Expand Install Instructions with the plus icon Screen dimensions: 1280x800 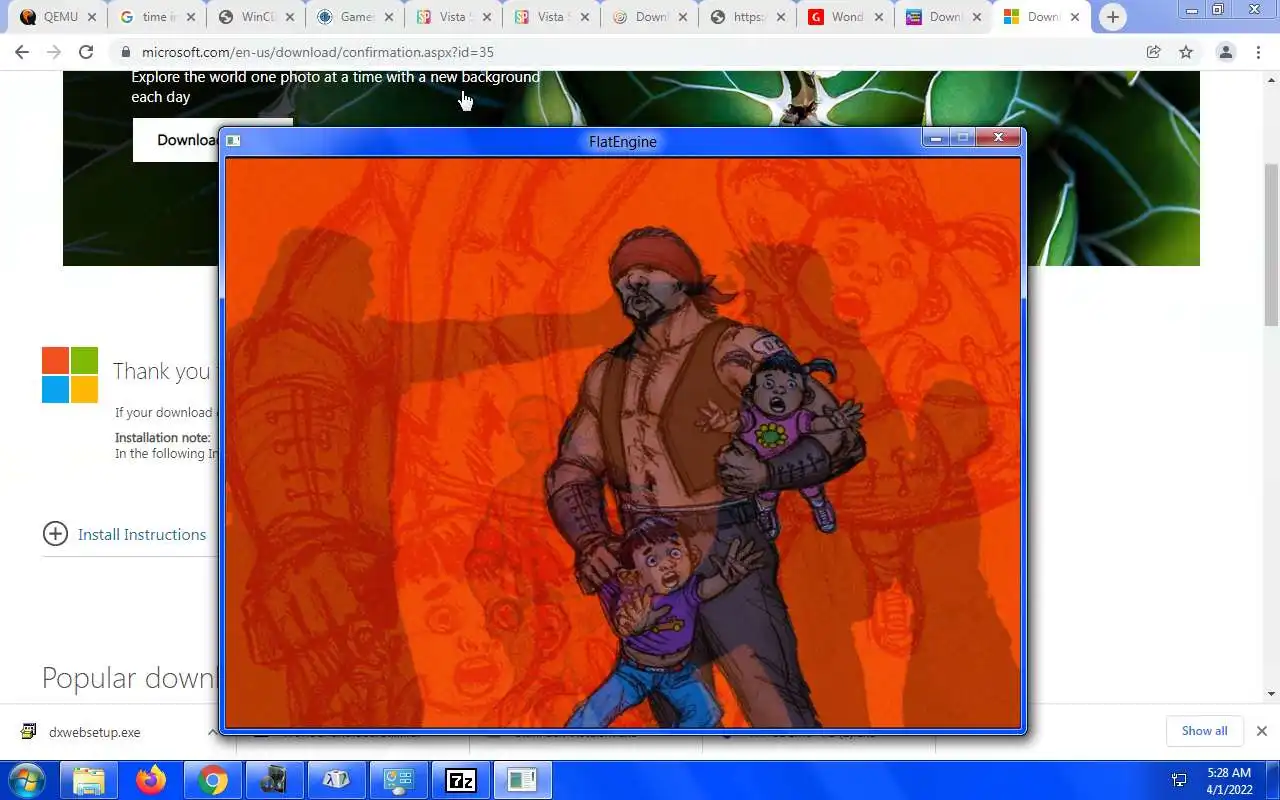(x=55, y=534)
